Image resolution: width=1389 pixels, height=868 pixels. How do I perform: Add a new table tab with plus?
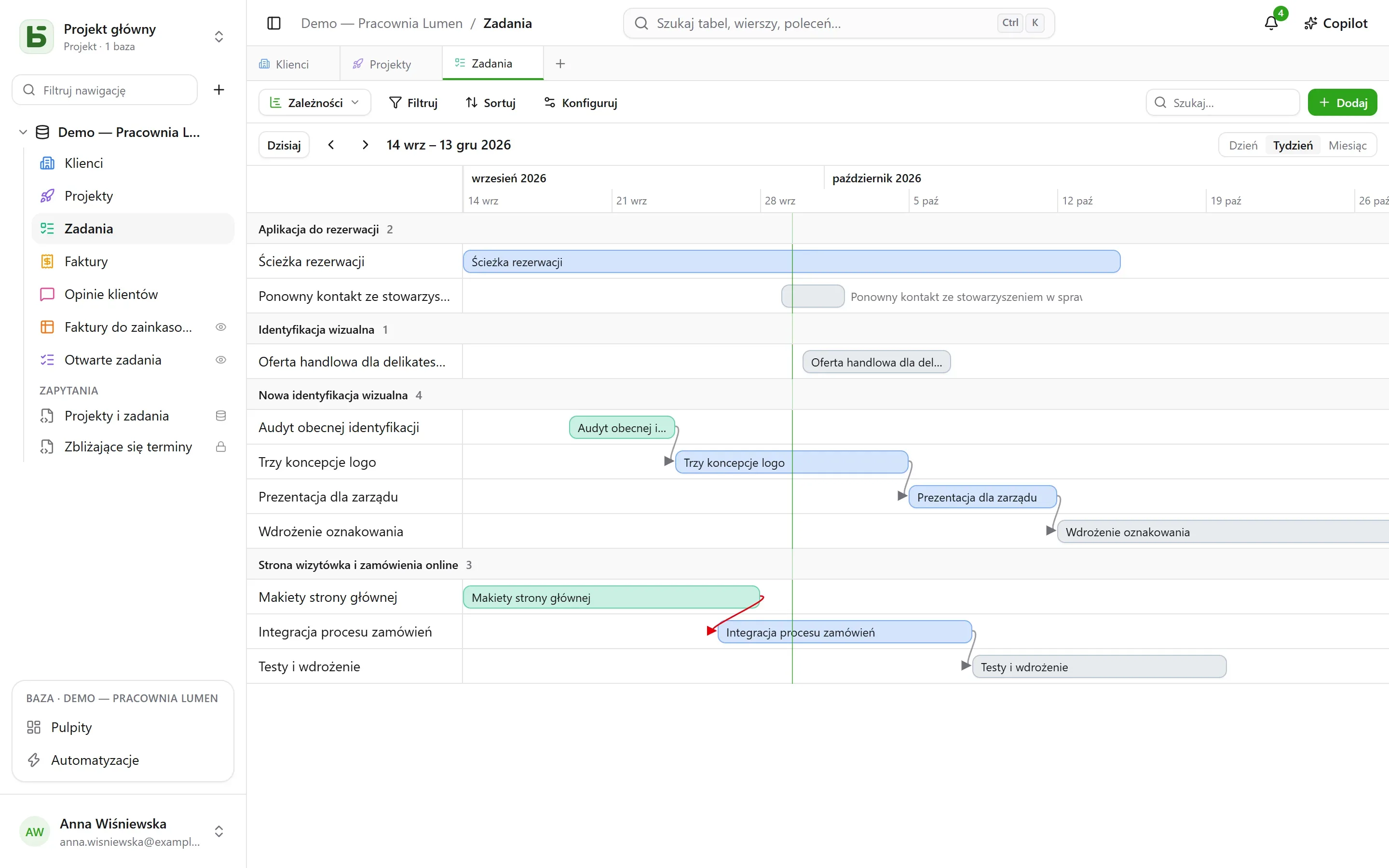[561, 64]
